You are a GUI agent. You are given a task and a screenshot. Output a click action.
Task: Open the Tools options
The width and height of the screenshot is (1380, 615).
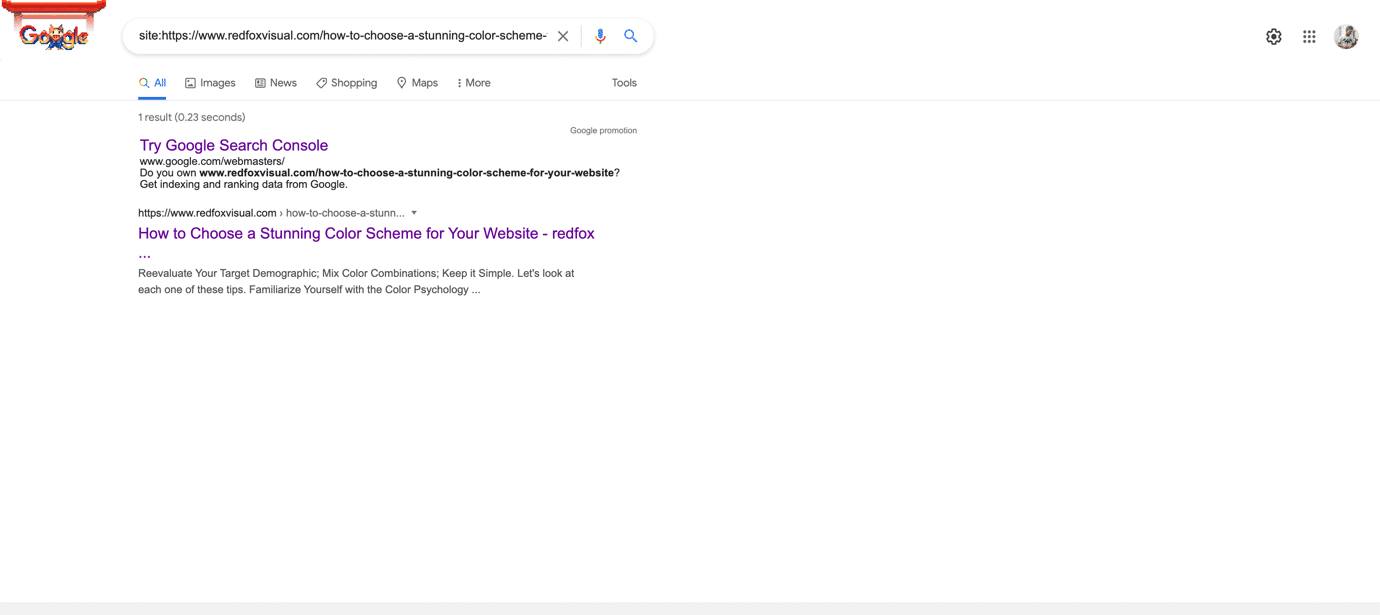(x=623, y=82)
